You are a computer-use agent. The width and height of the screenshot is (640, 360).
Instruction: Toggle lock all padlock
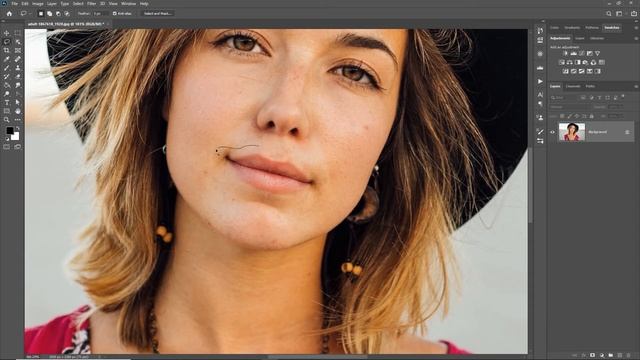pyautogui.click(x=591, y=116)
